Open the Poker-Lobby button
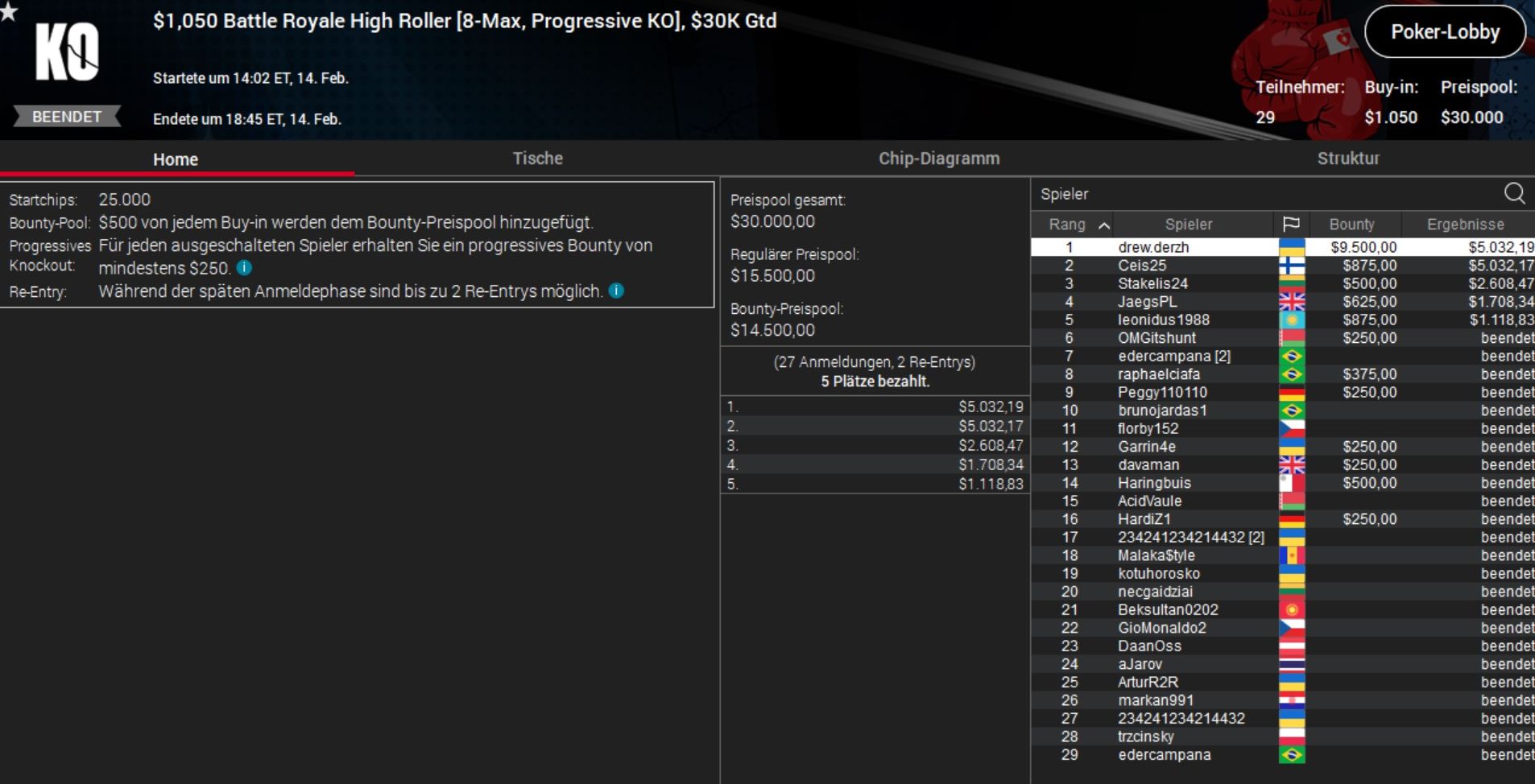 pyautogui.click(x=1445, y=32)
